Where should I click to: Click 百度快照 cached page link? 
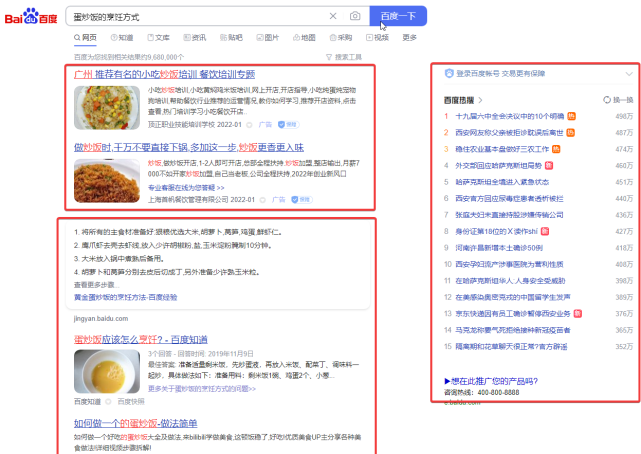[x=131, y=402]
